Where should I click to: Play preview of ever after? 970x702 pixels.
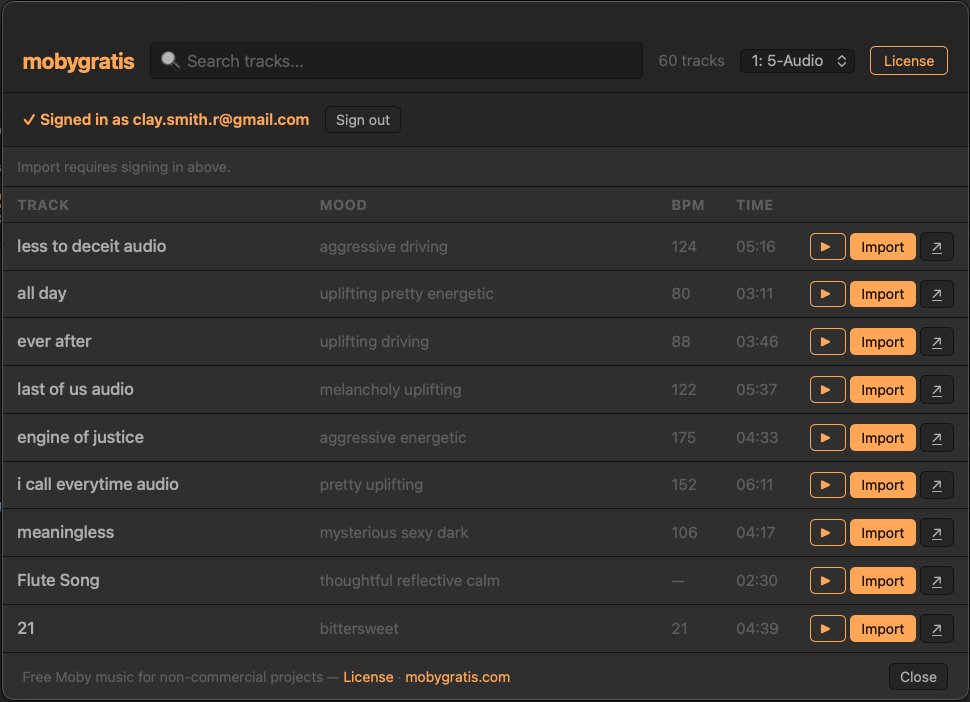[827, 342]
